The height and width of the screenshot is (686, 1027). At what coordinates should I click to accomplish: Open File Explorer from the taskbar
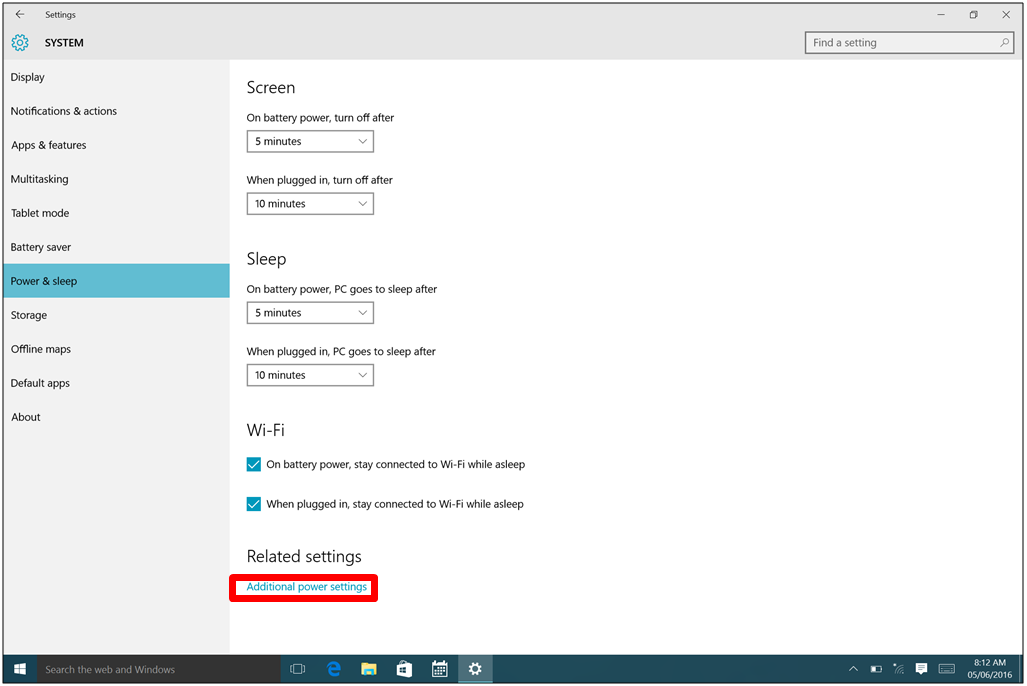[x=369, y=669]
